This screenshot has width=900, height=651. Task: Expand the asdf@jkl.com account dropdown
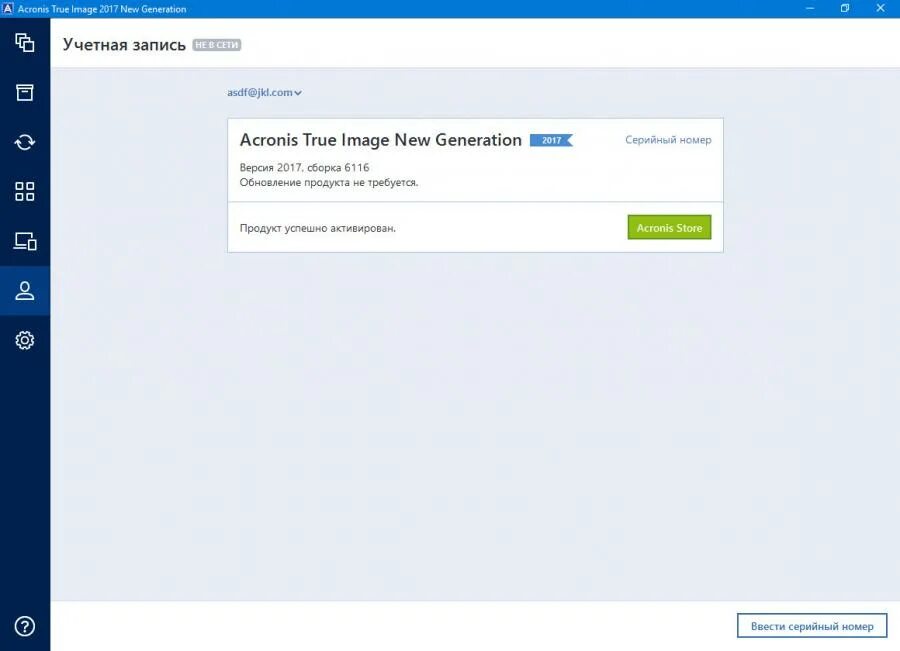click(262, 92)
